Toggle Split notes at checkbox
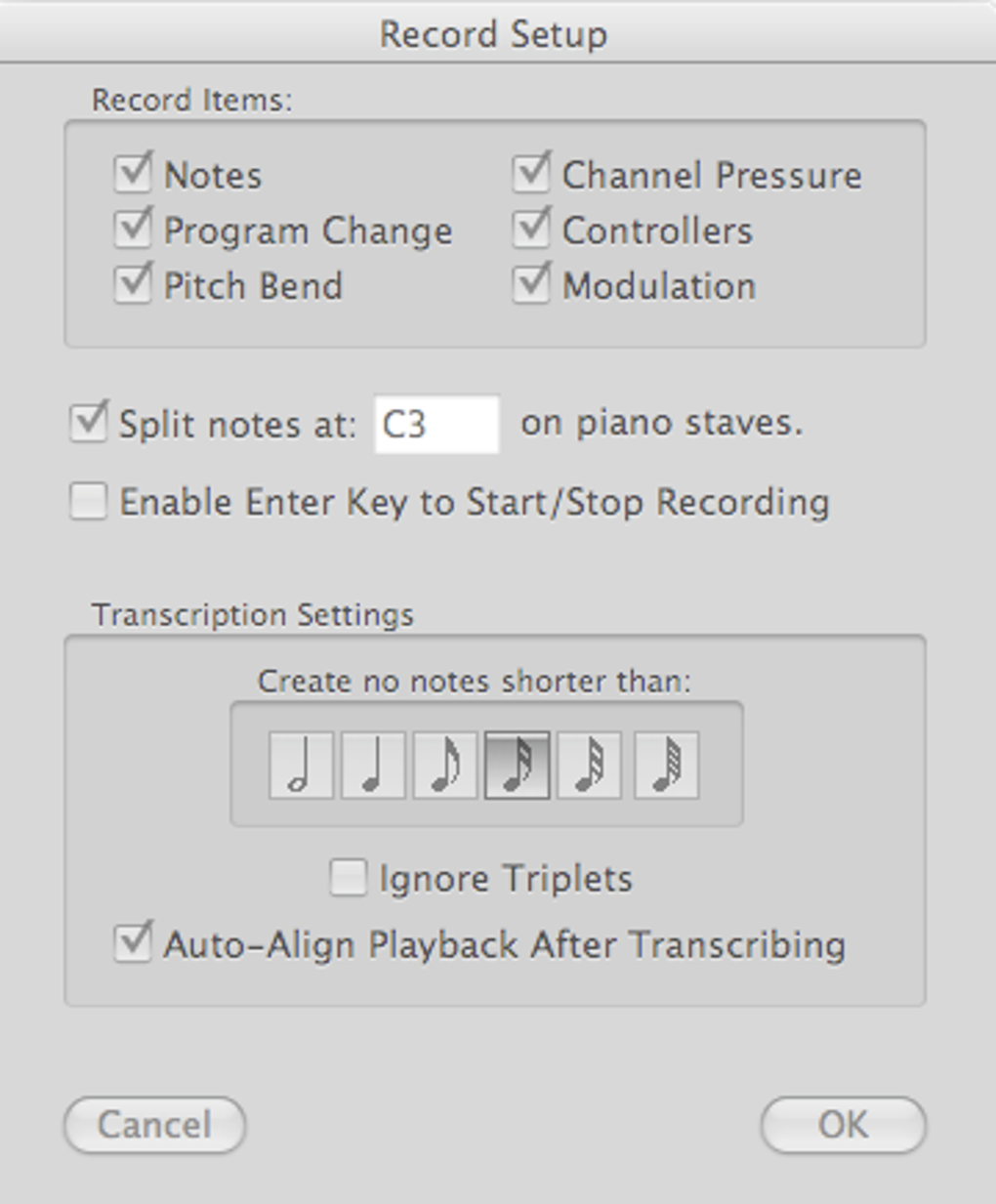Screen dimensions: 996x1204 click(x=89, y=424)
